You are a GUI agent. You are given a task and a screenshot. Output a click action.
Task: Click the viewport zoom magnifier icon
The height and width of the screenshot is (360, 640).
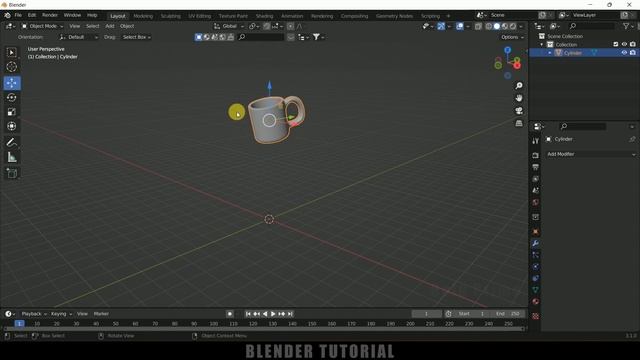point(519,86)
